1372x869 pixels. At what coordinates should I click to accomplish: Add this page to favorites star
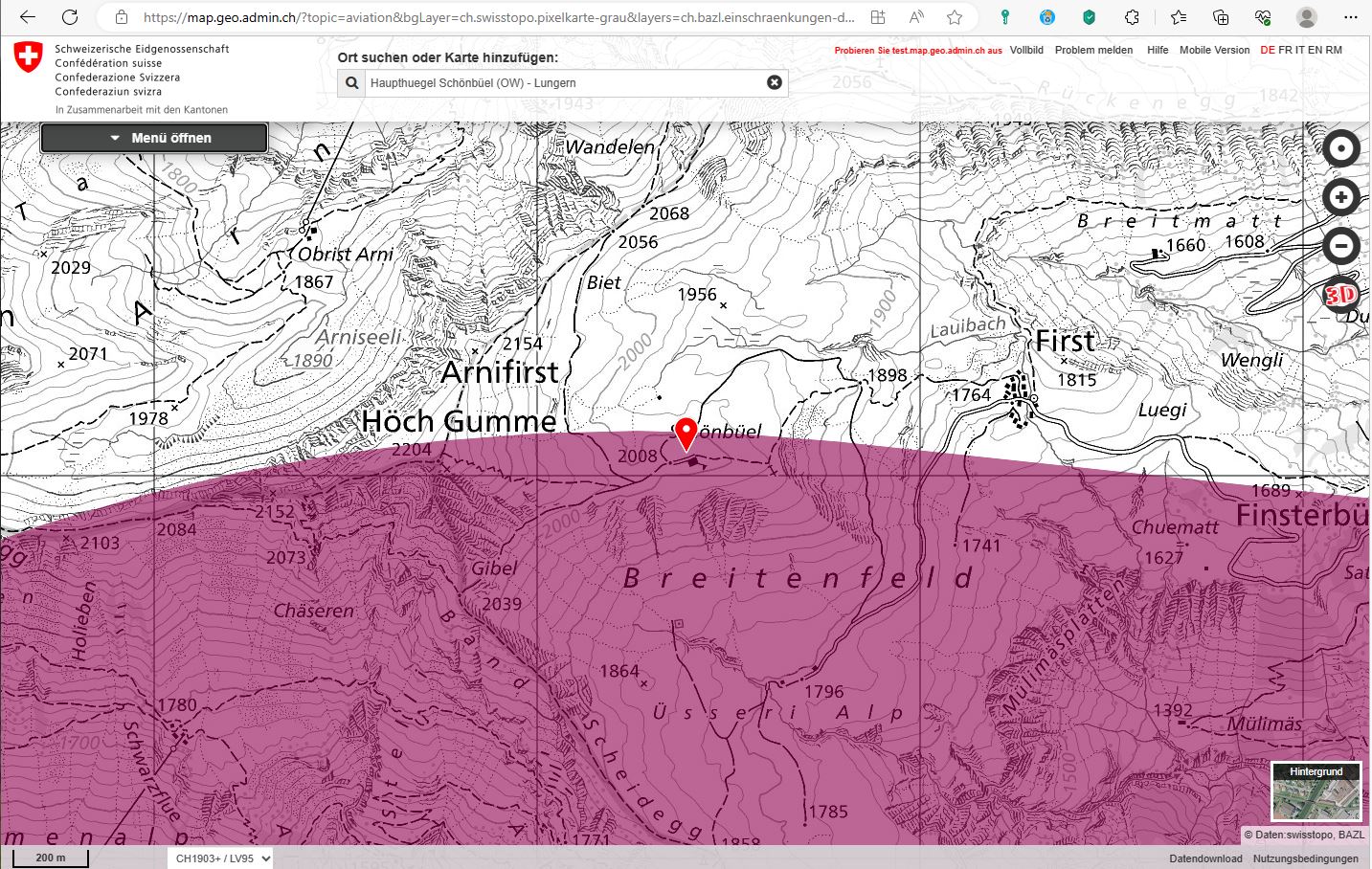[955, 17]
